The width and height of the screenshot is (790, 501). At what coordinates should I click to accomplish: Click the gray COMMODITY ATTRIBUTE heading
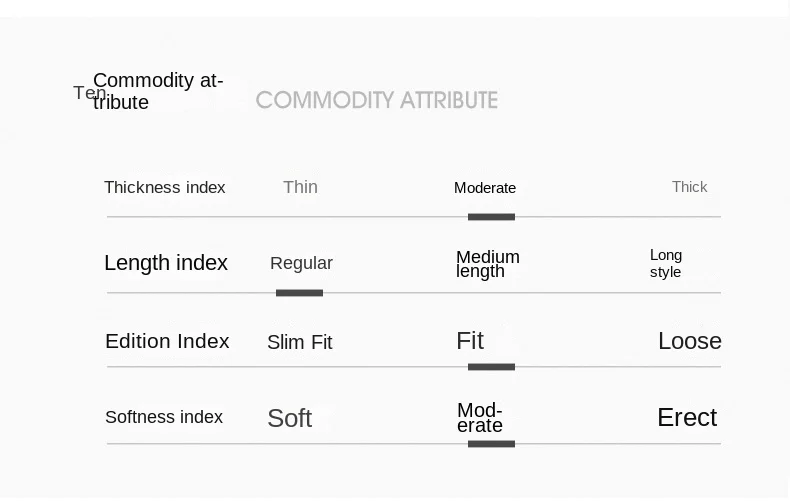[376, 100]
